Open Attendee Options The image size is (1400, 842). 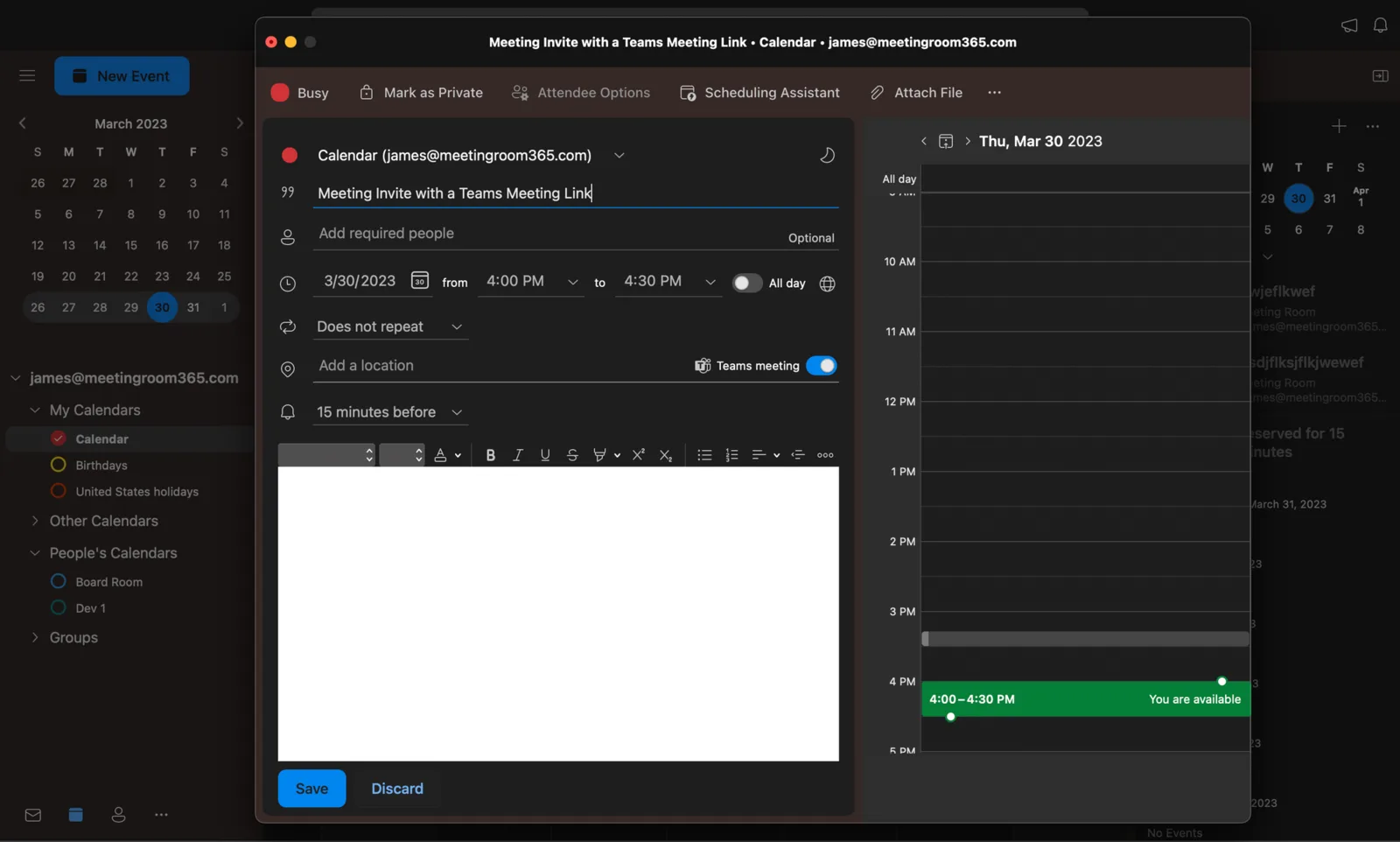point(581,93)
